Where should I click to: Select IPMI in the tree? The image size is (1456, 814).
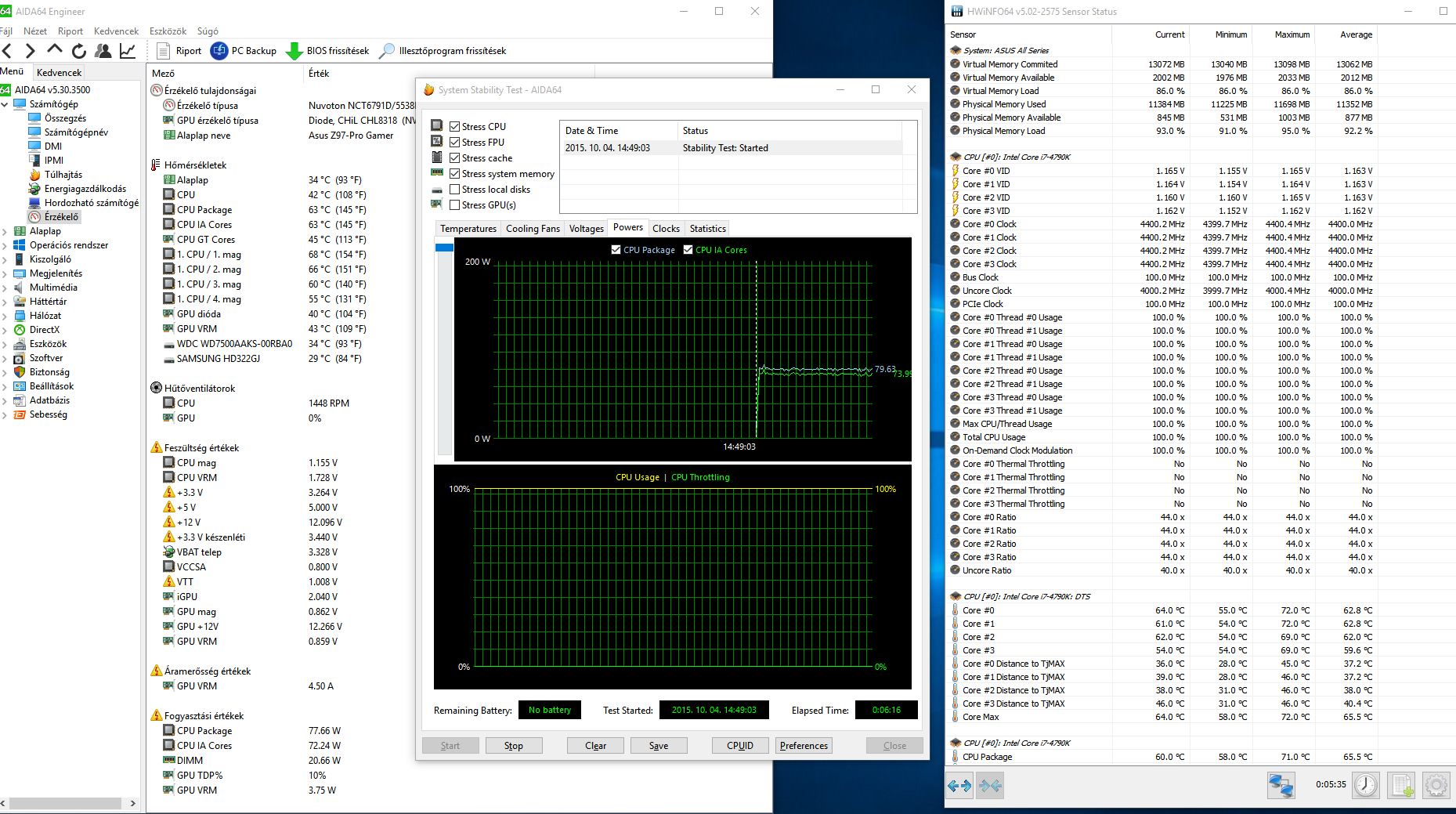click(54, 161)
